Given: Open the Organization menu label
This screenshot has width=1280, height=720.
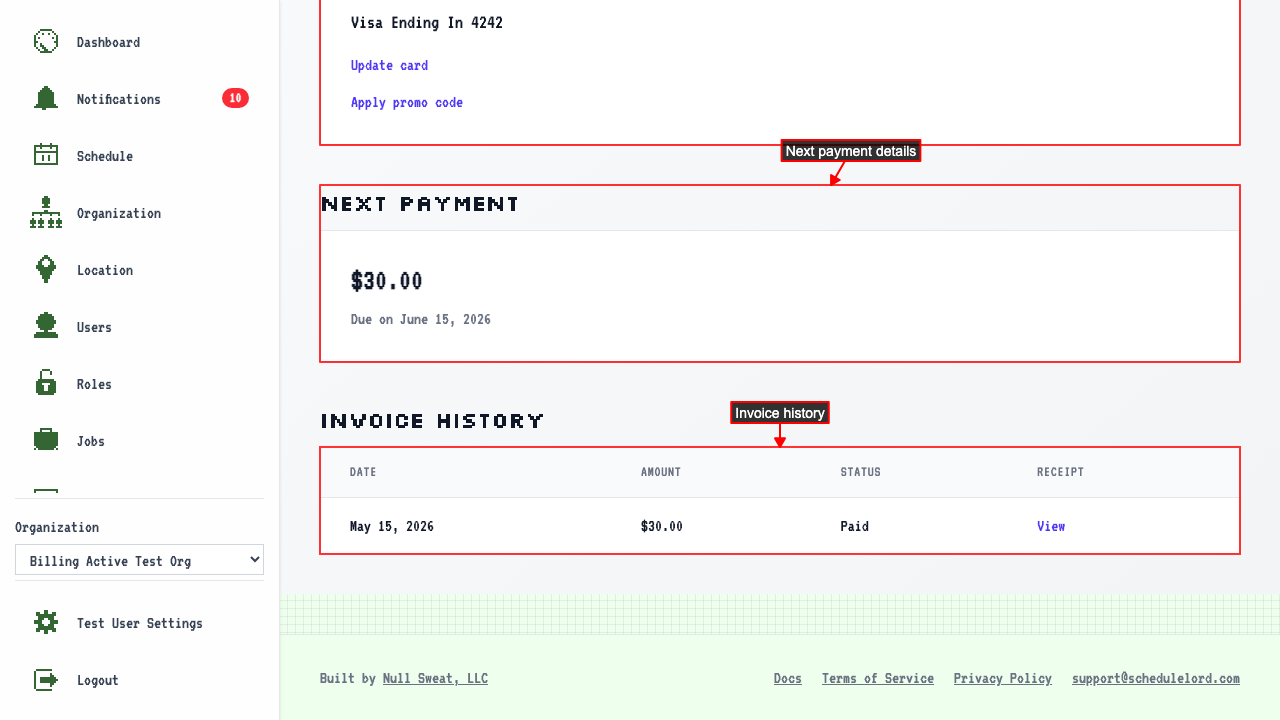Looking at the screenshot, I should pos(118,213).
